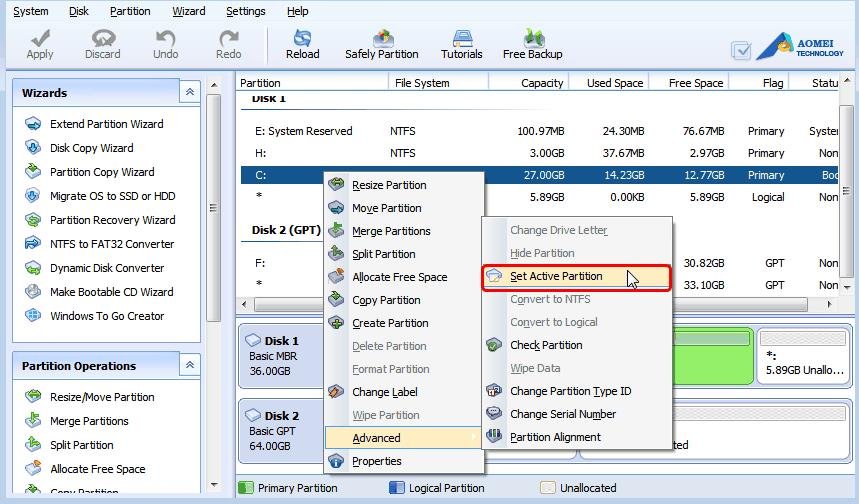Open Migrate OS to SSD or HDD
Viewport: 859px width, 504px height.
point(112,196)
